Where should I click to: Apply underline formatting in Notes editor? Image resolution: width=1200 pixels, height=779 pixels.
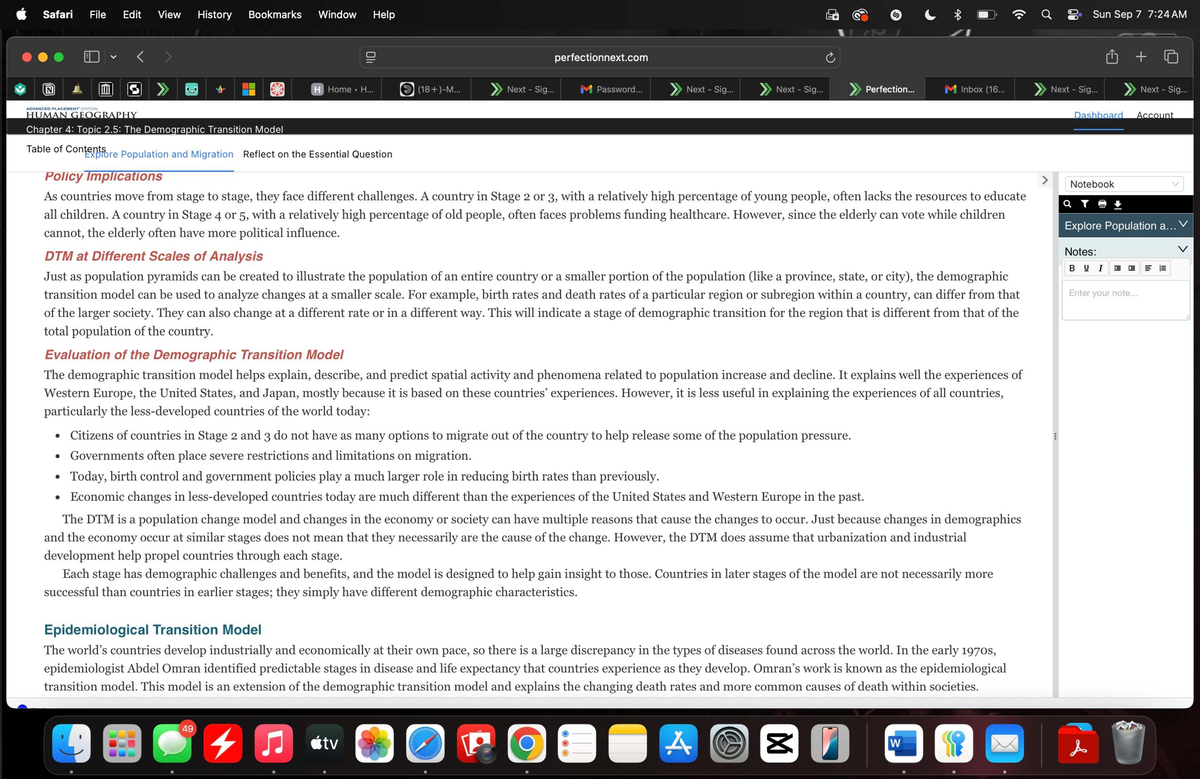(x=1086, y=268)
